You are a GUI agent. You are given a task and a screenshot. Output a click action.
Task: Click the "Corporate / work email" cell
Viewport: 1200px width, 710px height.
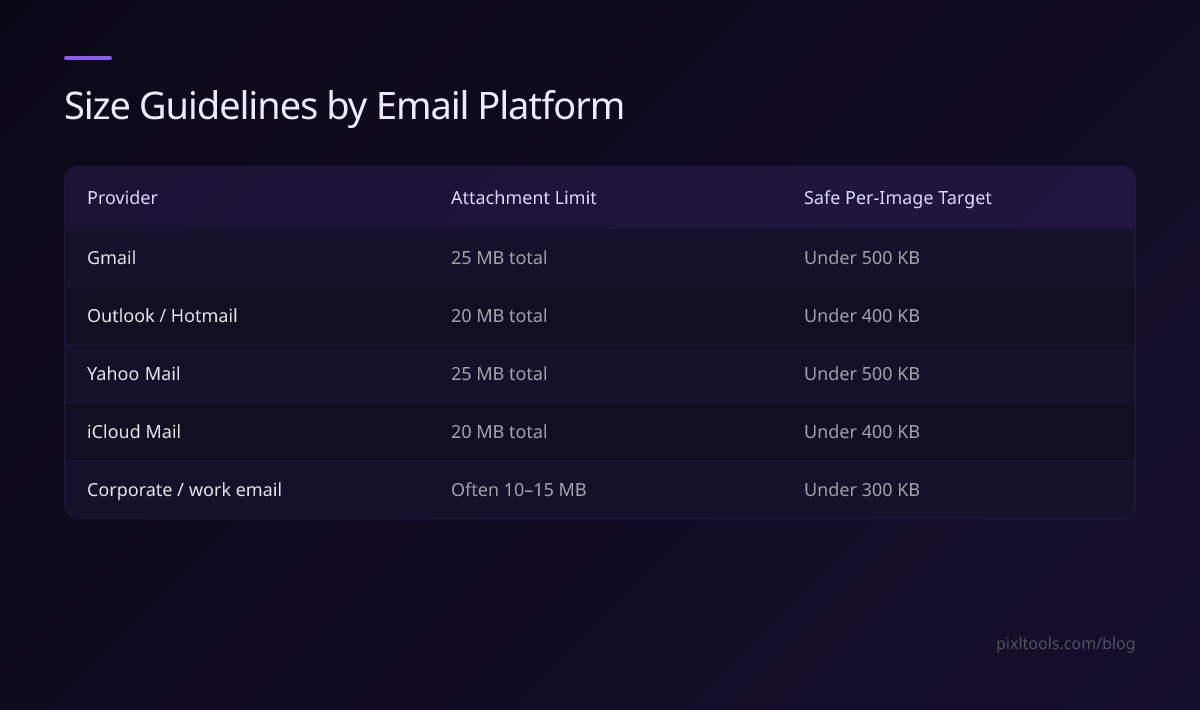tap(184, 490)
